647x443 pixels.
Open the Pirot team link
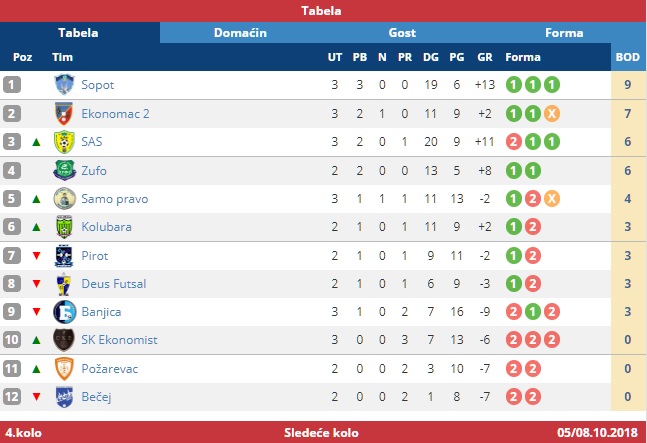pyautogui.click(x=94, y=256)
